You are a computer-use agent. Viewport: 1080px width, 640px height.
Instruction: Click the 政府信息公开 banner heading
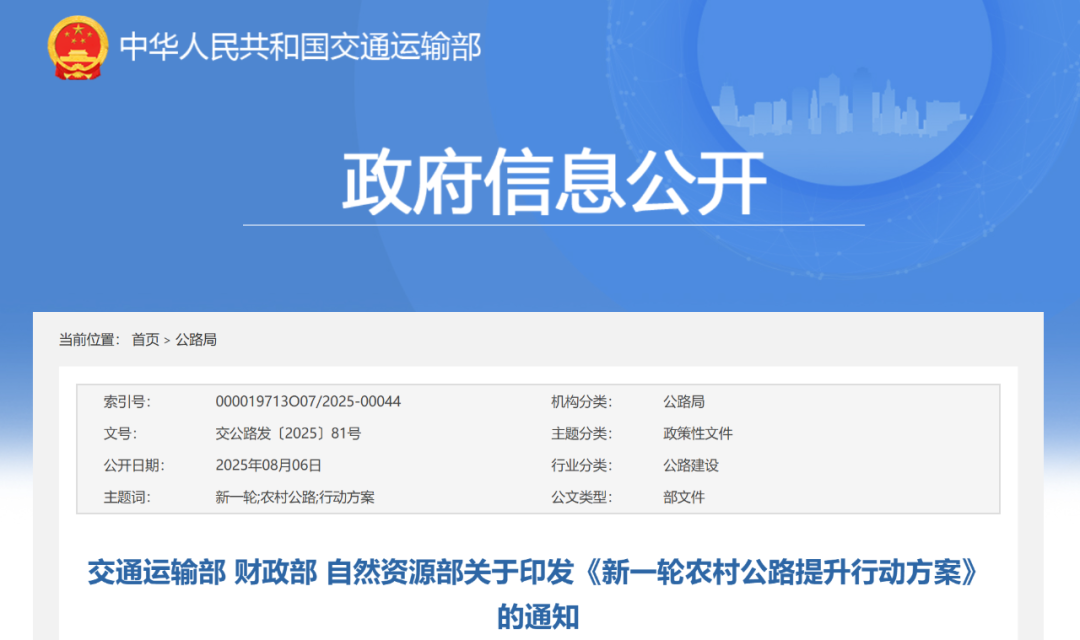[x=554, y=184]
